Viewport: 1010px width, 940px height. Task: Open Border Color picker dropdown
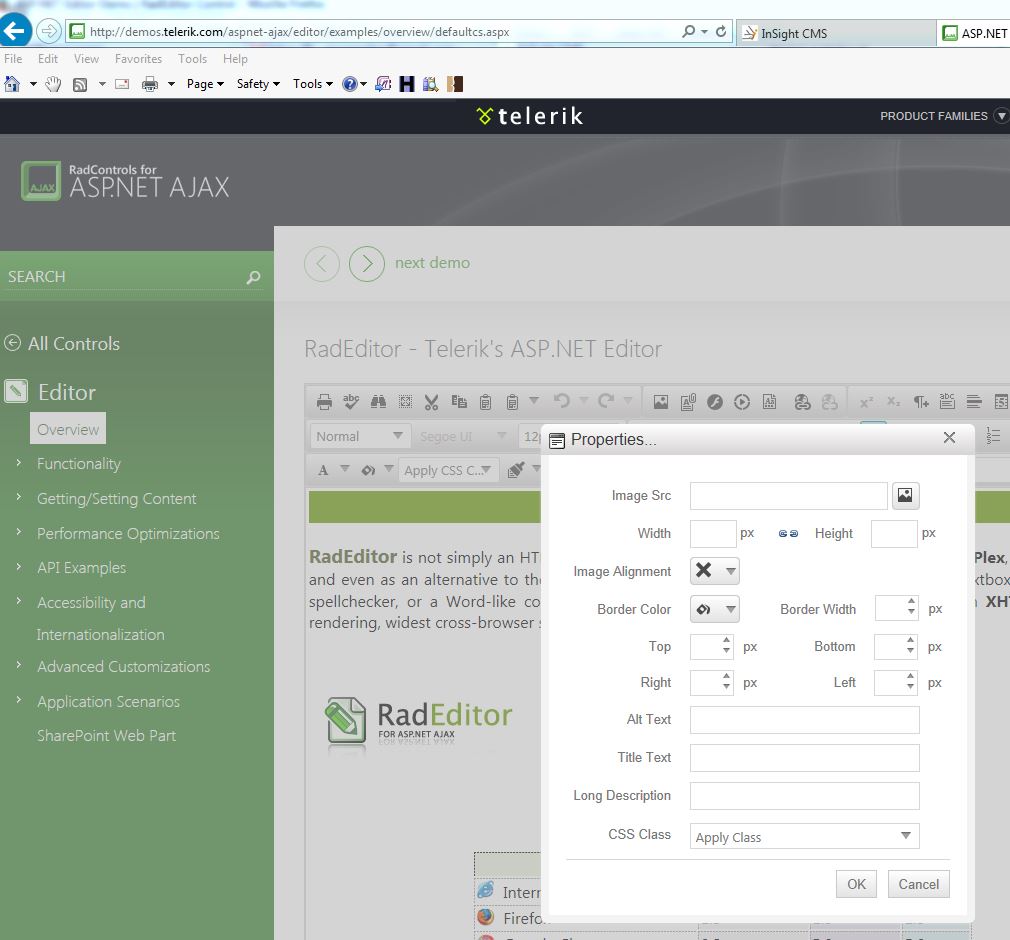[x=730, y=609]
